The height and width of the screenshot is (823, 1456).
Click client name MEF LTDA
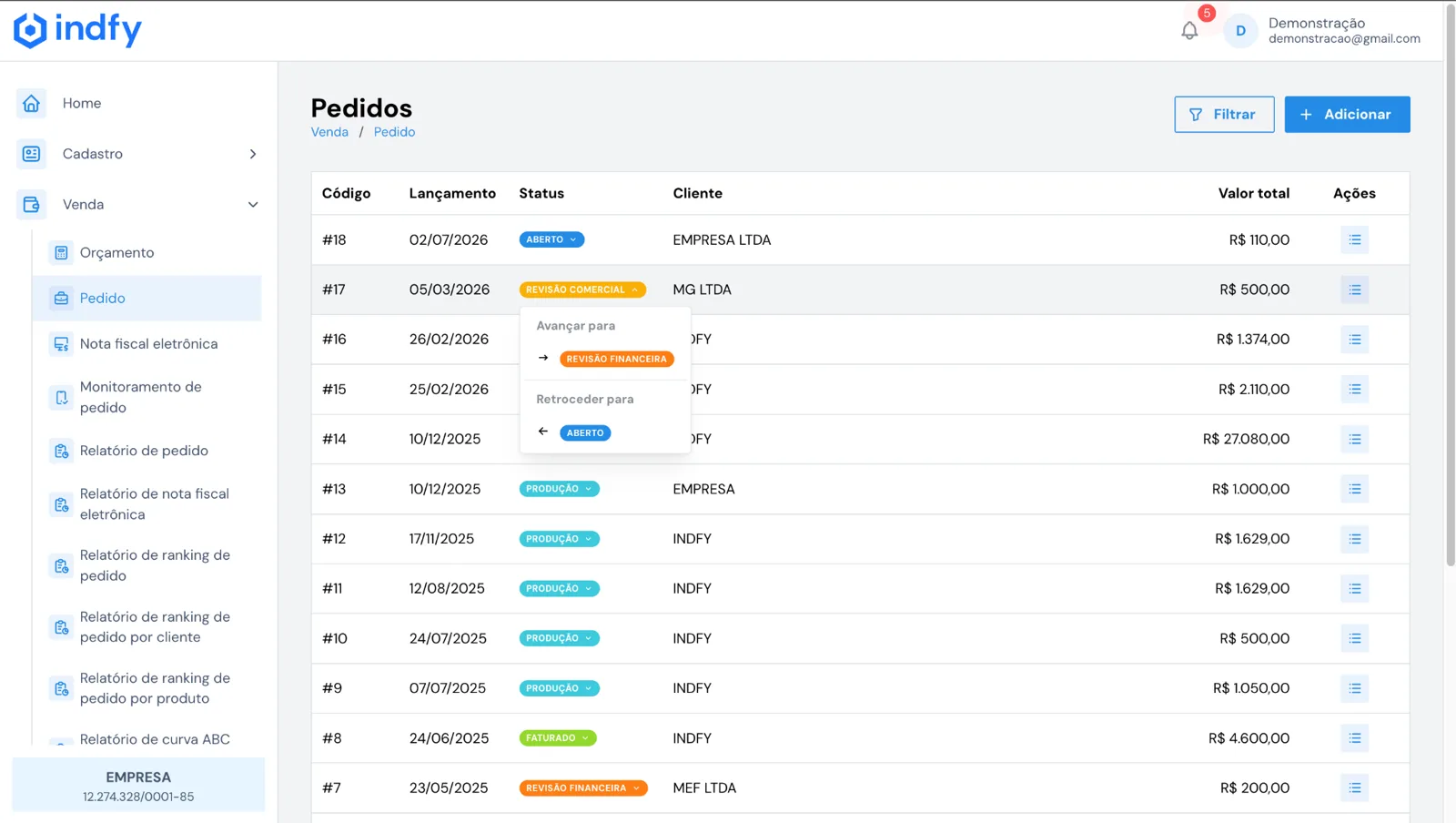pos(704,788)
